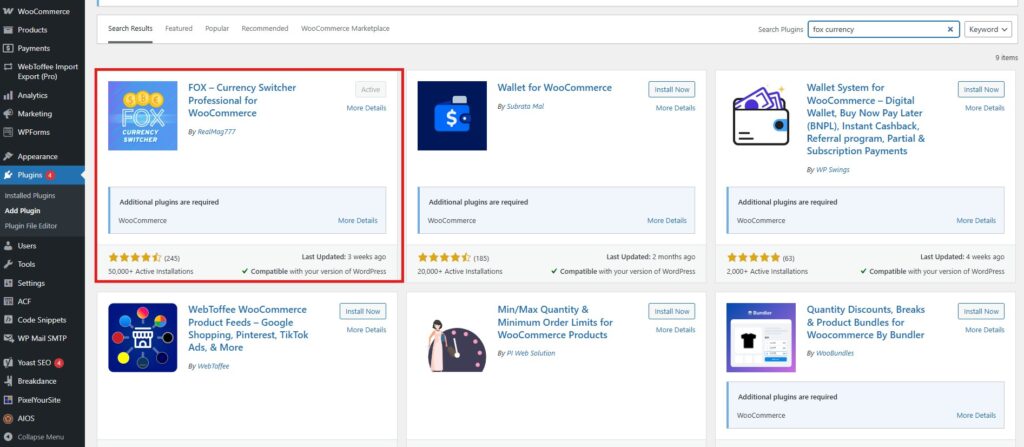
Task: Install the Wallet for WooCommerce plugin
Action: click(671, 89)
